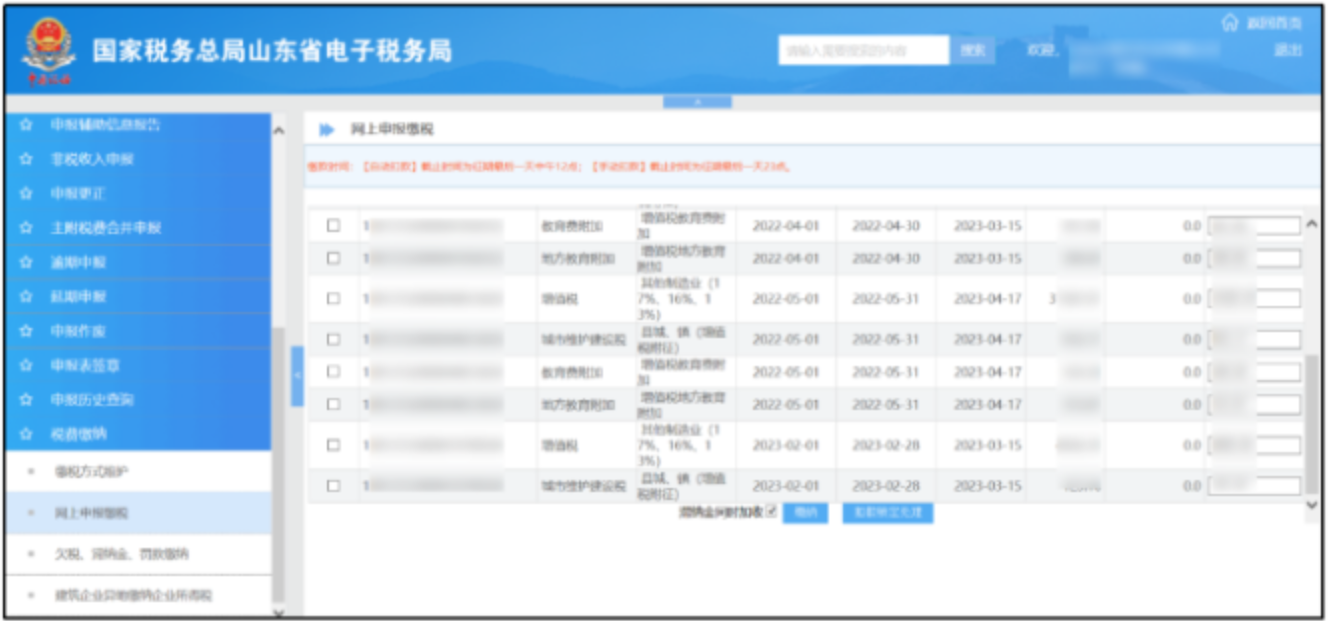Click the home icon for 返回首页
The width and height of the screenshot is (1329, 621).
pos(1229,23)
